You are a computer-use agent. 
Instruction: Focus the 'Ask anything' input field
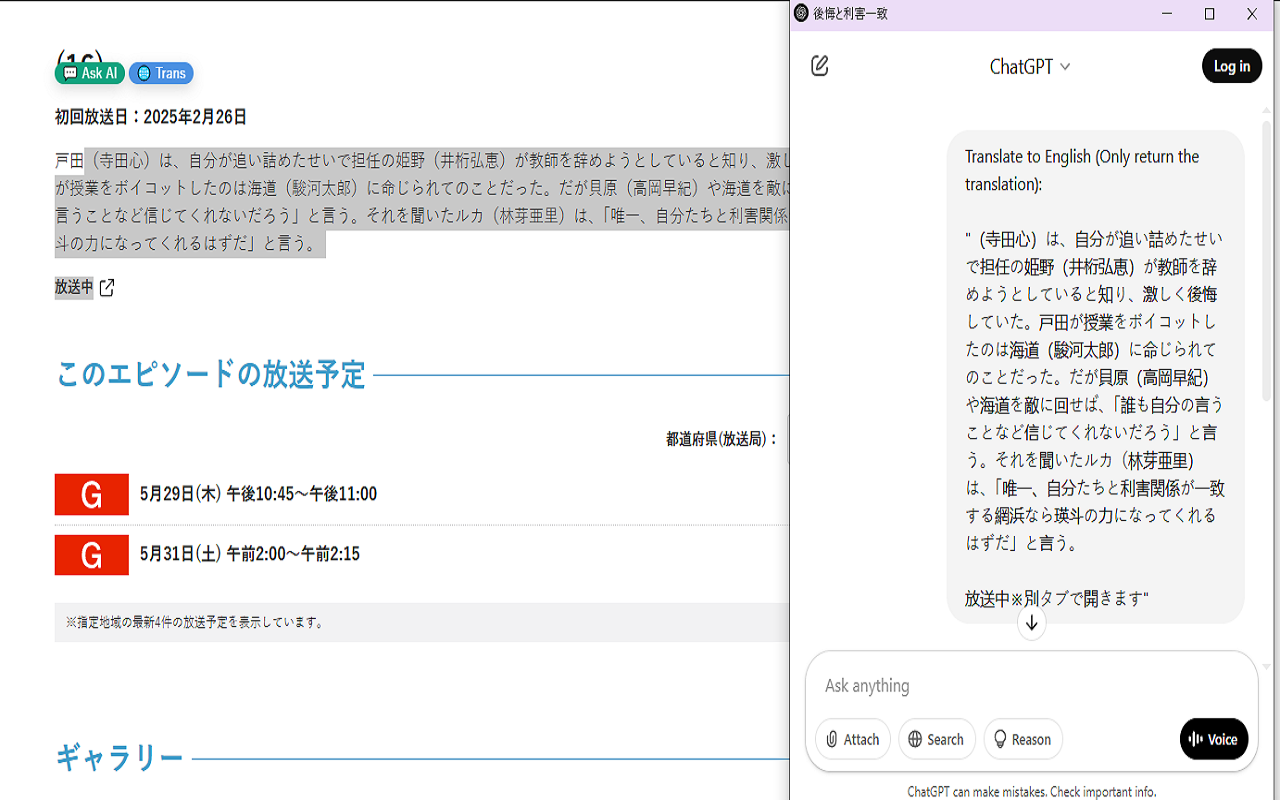(1000, 685)
